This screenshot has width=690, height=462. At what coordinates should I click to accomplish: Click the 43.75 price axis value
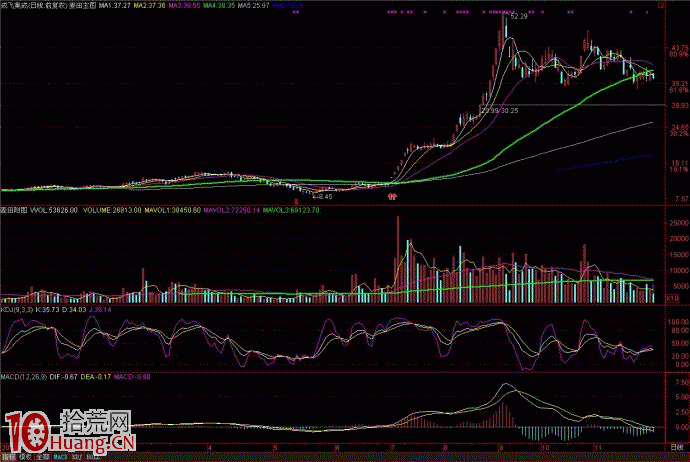click(x=680, y=48)
